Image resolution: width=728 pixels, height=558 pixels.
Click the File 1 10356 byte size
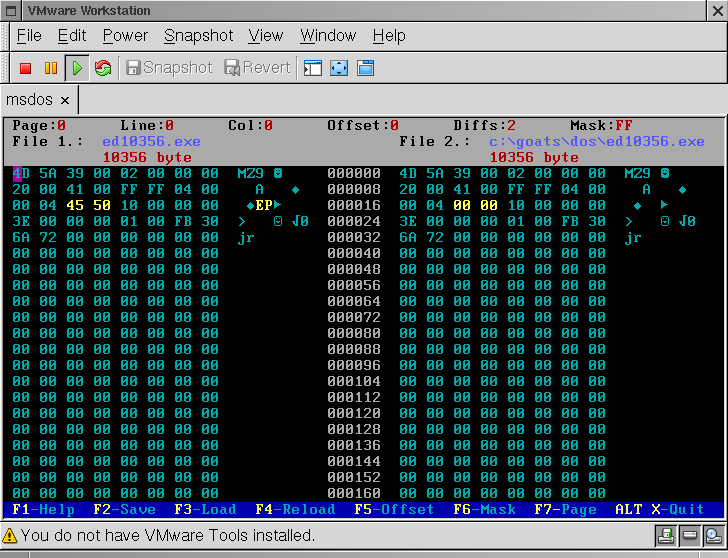pos(147,158)
